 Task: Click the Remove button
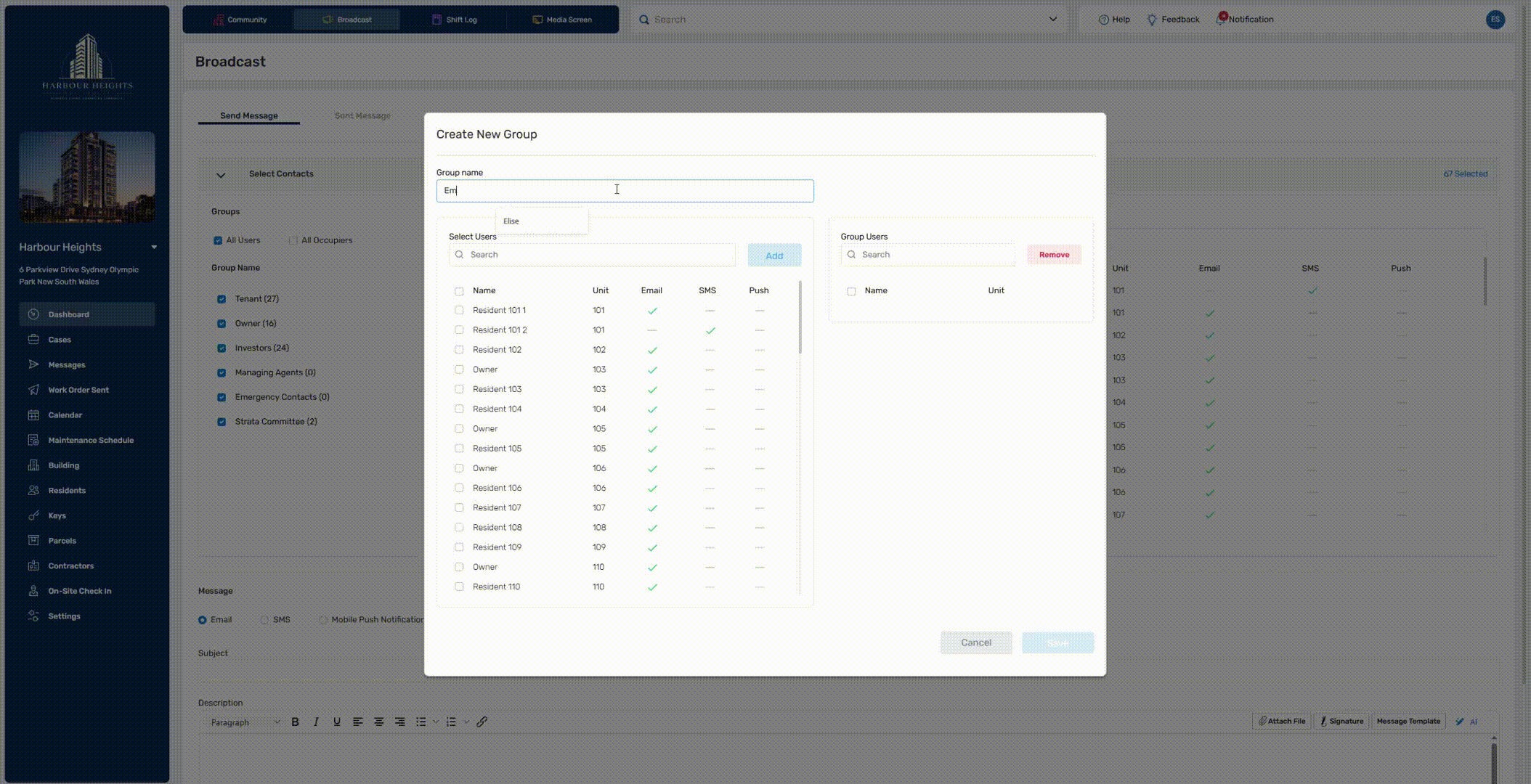1054,255
